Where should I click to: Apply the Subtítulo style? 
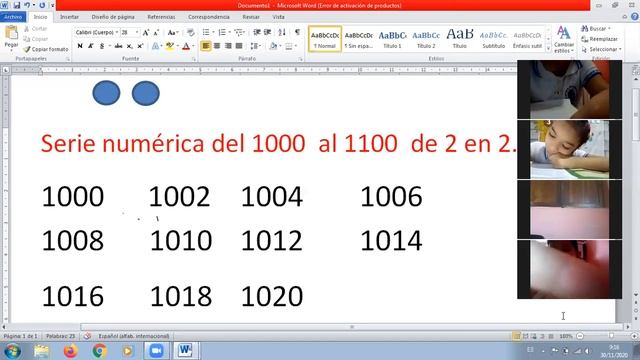tap(493, 39)
